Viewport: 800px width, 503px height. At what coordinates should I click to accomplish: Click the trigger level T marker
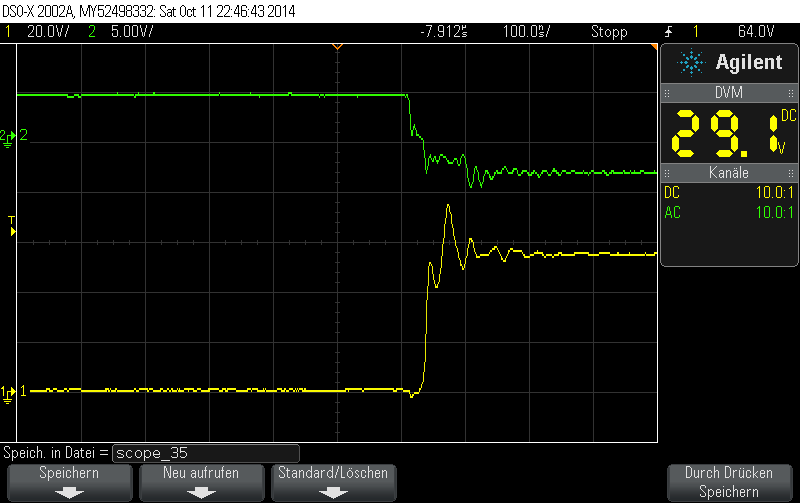[x=12, y=226]
